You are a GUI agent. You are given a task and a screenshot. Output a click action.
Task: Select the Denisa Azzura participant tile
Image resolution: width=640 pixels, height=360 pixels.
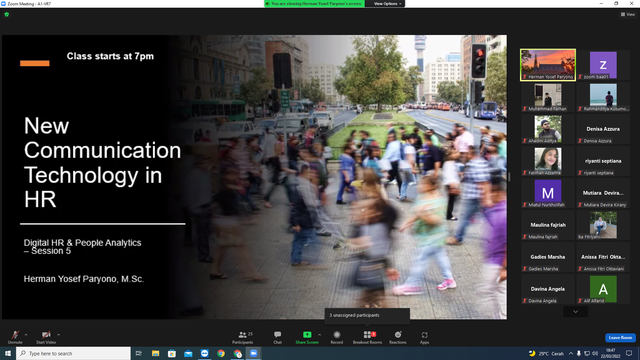pyautogui.click(x=603, y=129)
